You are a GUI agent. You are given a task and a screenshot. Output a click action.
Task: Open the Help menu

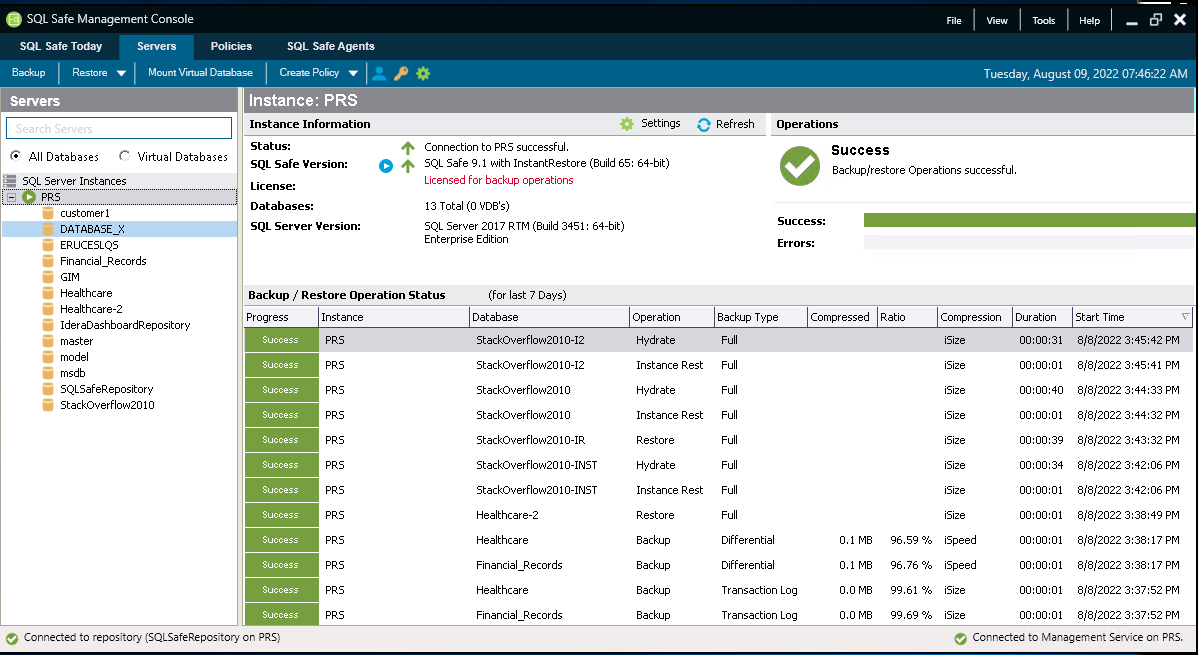tap(1089, 21)
